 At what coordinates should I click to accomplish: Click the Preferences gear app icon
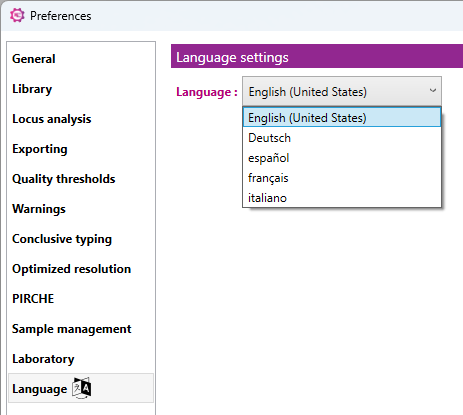(x=17, y=15)
